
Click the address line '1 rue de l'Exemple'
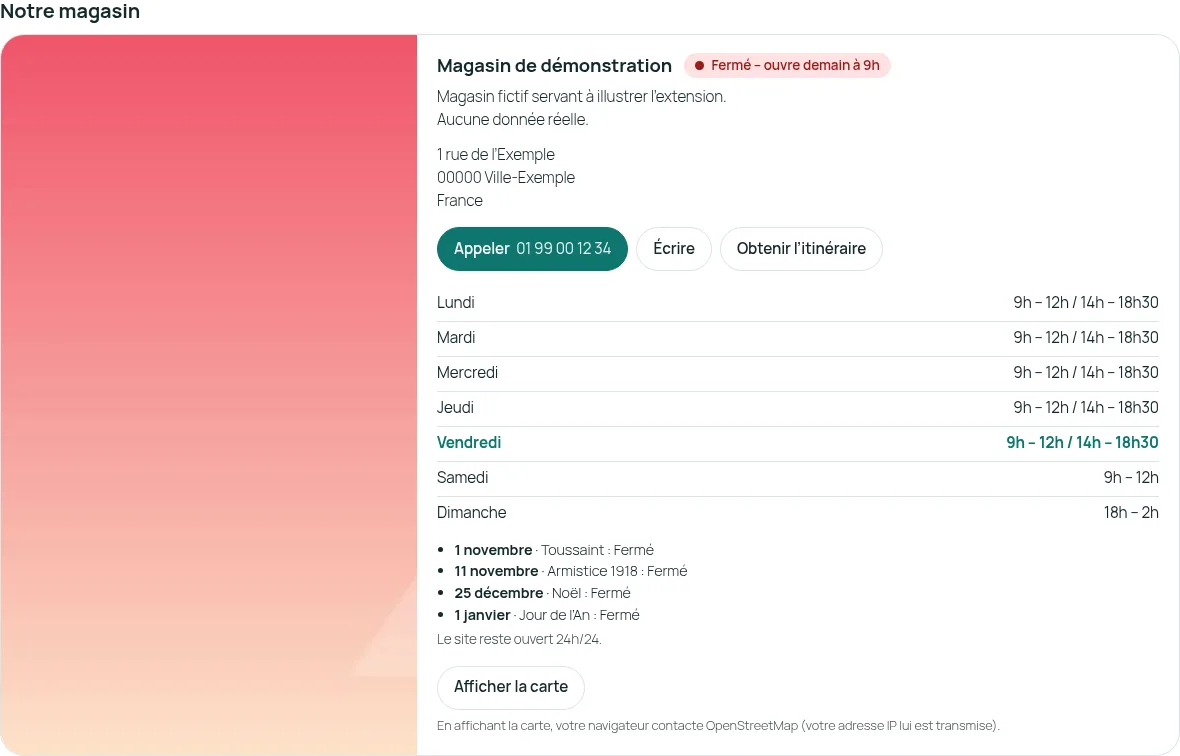coord(496,155)
